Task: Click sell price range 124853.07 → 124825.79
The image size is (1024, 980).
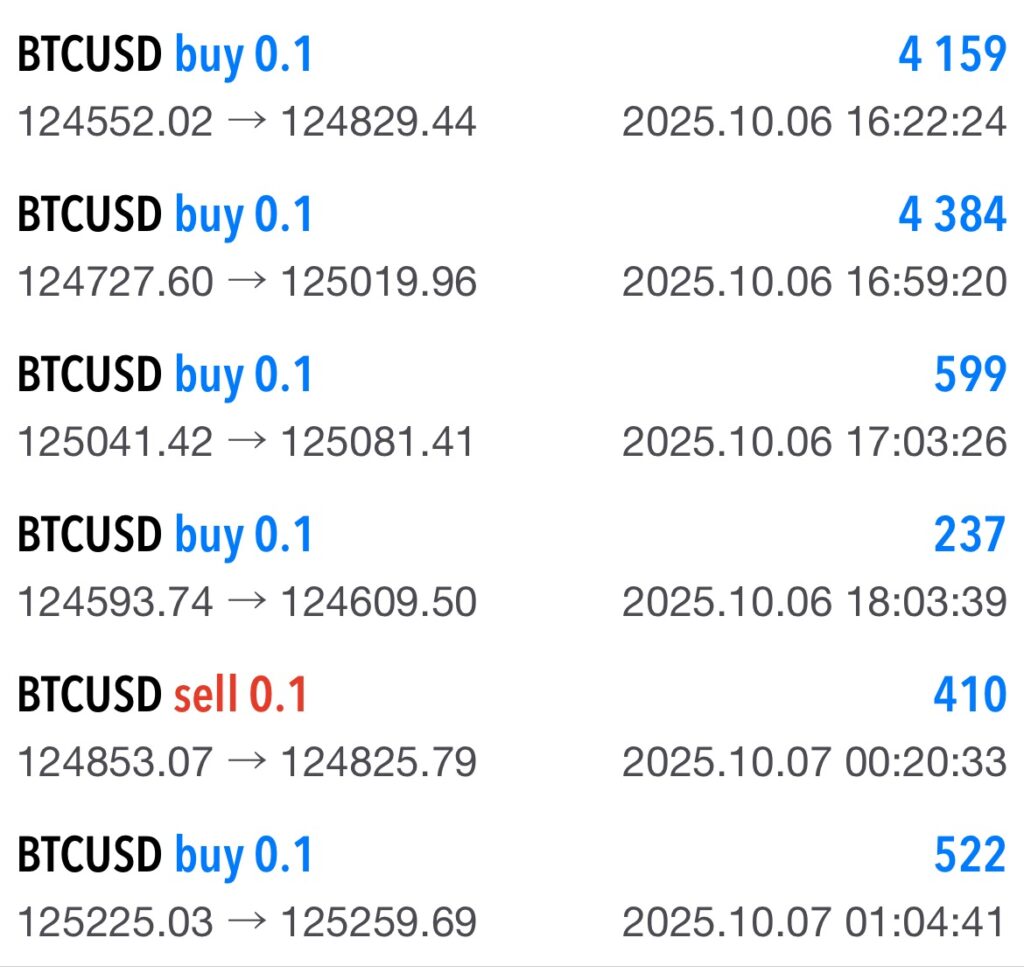Action: (247, 762)
